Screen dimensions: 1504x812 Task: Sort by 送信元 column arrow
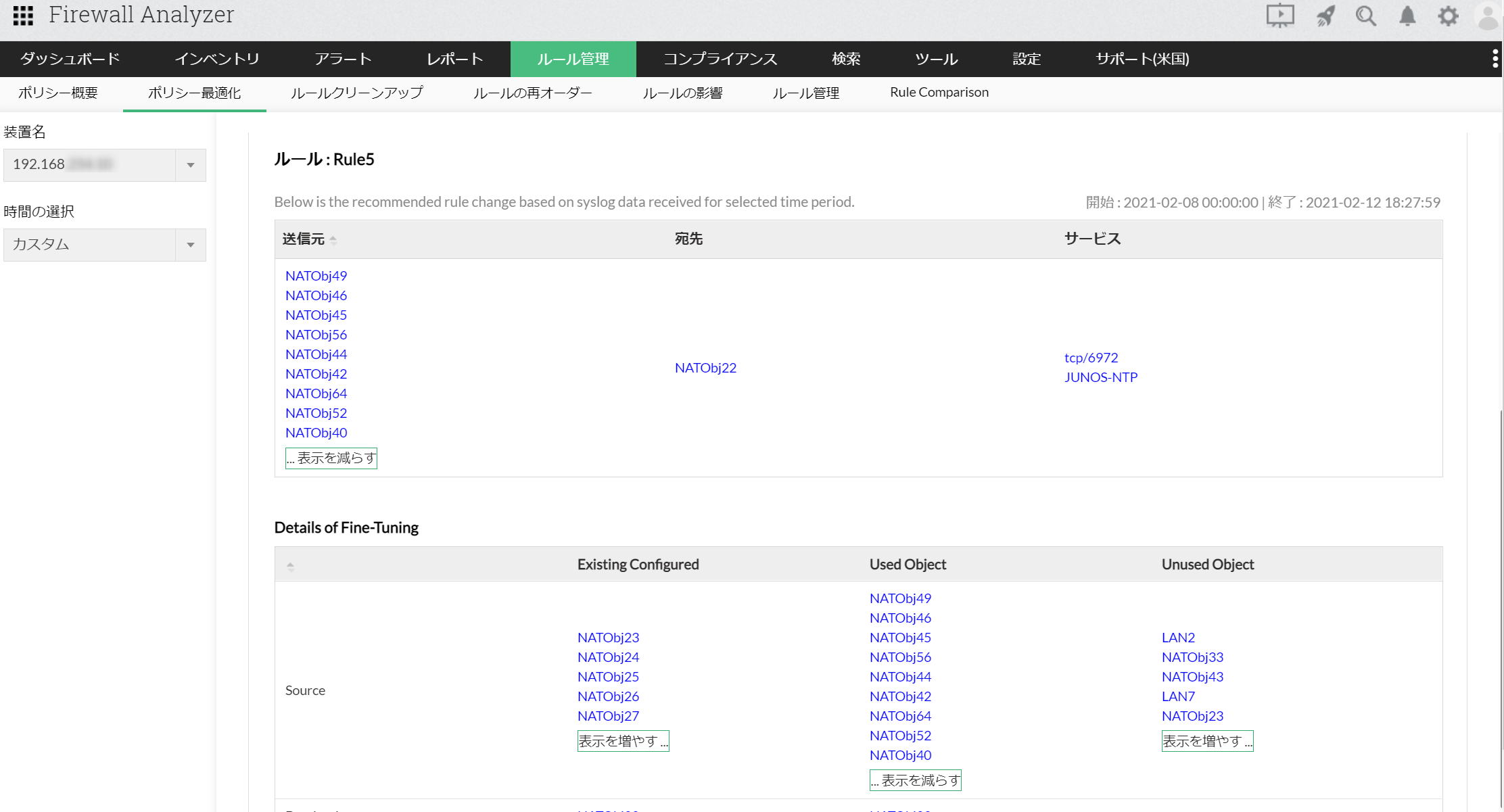point(333,239)
